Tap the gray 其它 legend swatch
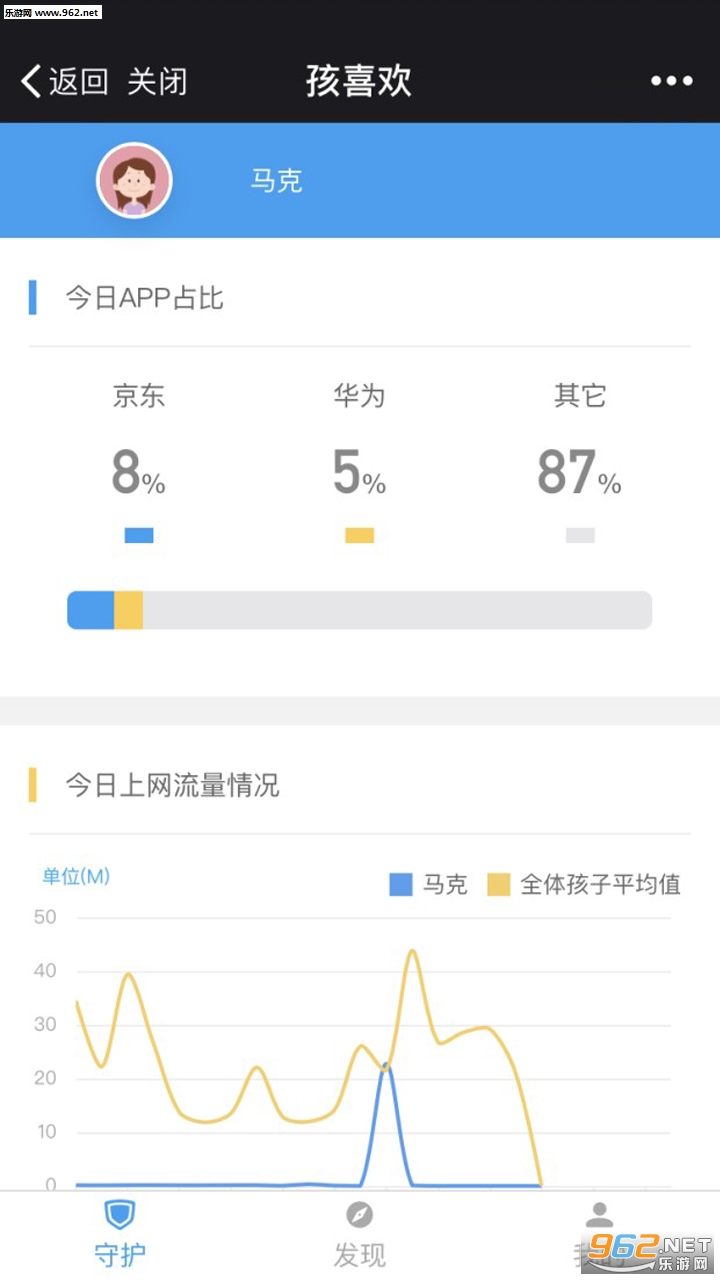The height and width of the screenshot is (1280, 720). (580, 535)
